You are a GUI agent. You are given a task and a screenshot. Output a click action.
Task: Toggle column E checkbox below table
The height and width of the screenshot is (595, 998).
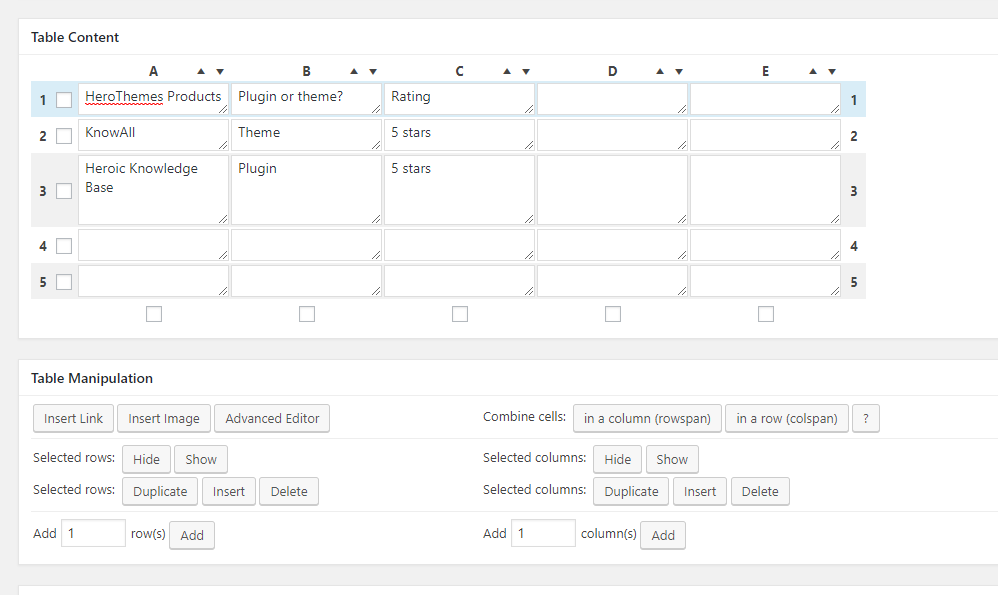[x=766, y=314]
